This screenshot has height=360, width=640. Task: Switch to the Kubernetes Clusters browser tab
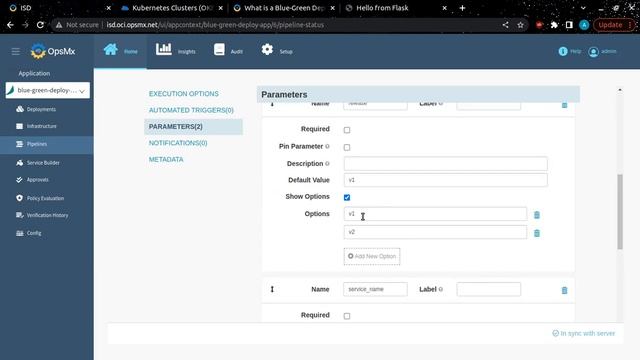coord(171,8)
